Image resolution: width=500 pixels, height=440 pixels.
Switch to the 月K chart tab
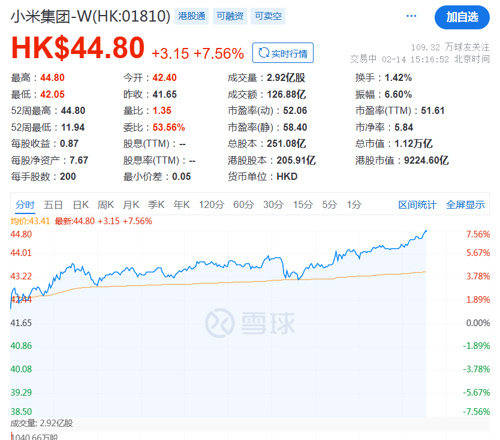[x=131, y=205]
